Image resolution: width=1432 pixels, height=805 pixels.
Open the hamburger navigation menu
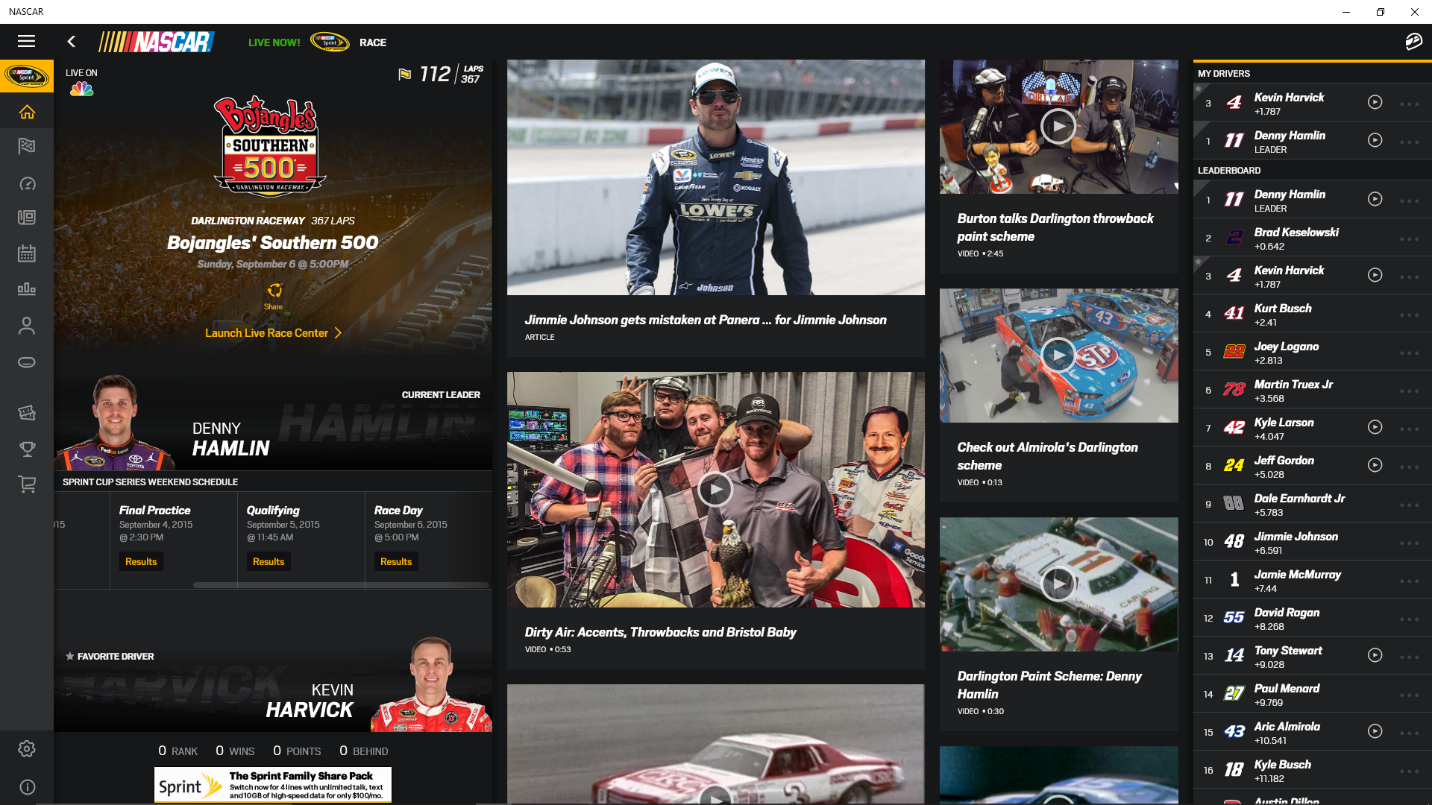pos(27,41)
